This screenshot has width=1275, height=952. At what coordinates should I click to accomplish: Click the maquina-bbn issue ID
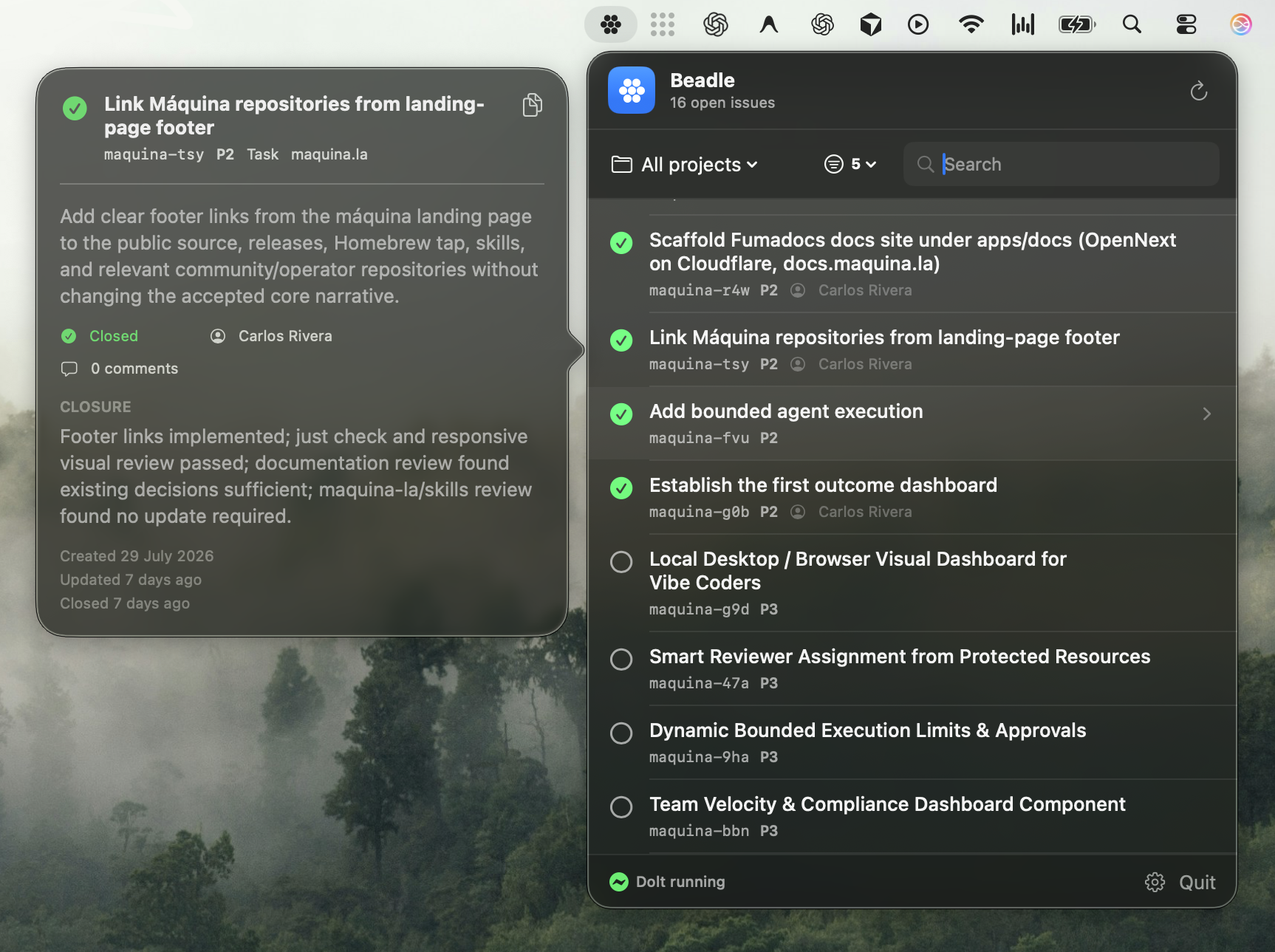coord(699,831)
